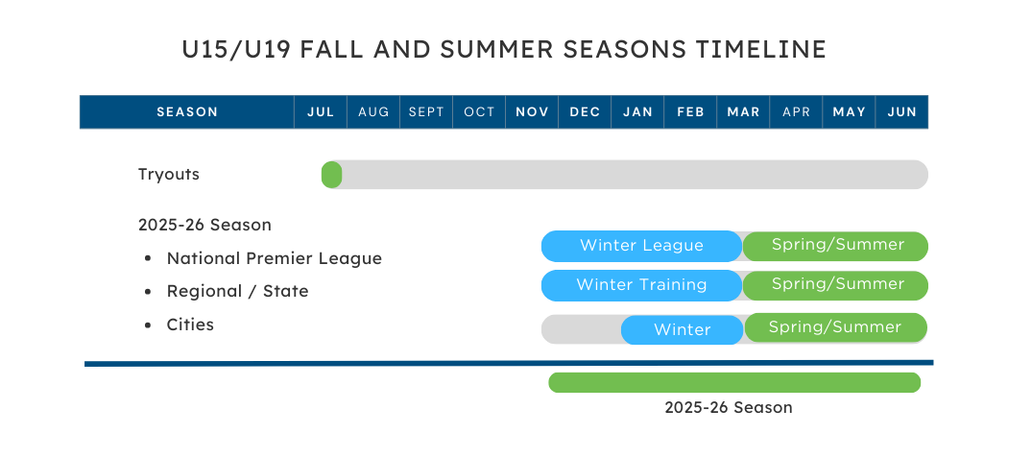The height and width of the screenshot is (457, 1013).
Task: Click the gray Tryouts track bar
Action: pos(625,175)
